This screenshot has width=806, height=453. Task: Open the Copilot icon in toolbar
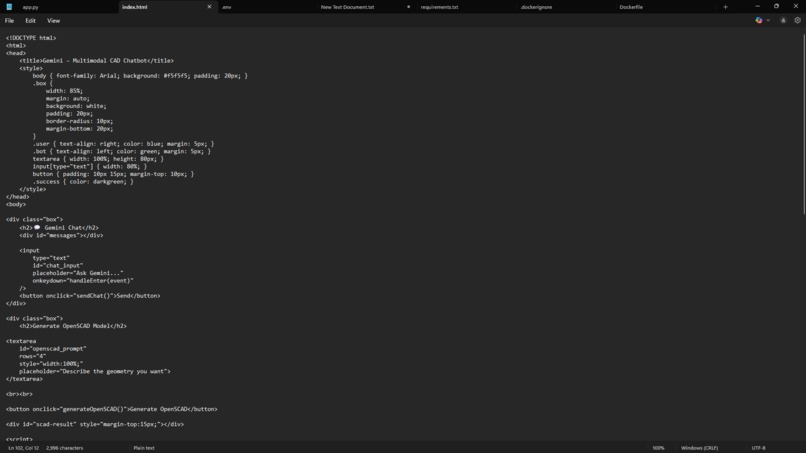click(759, 21)
